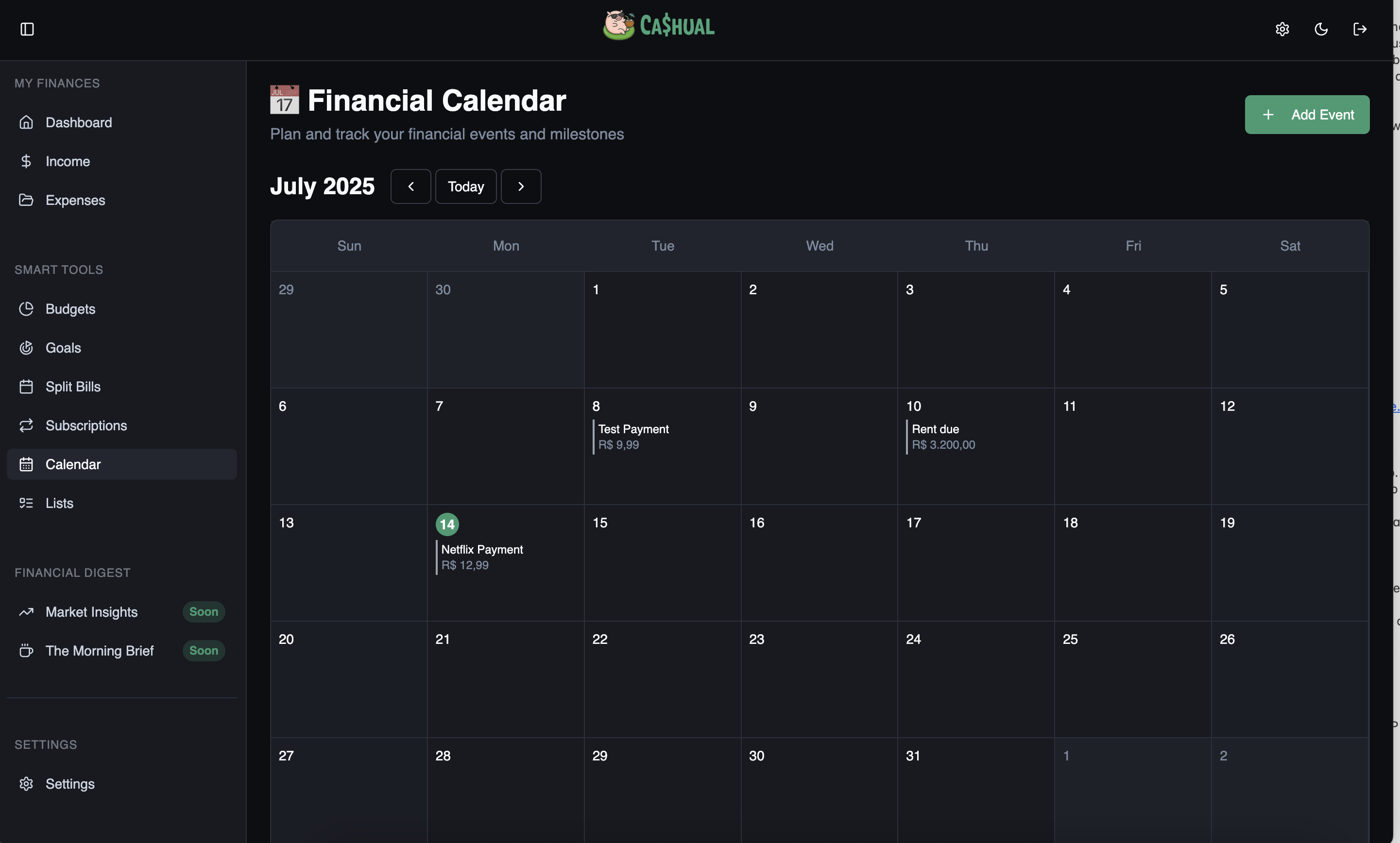This screenshot has height=843, width=1400.
Task: Click the Cashual pig logo
Action: pyautogui.click(x=619, y=26)
